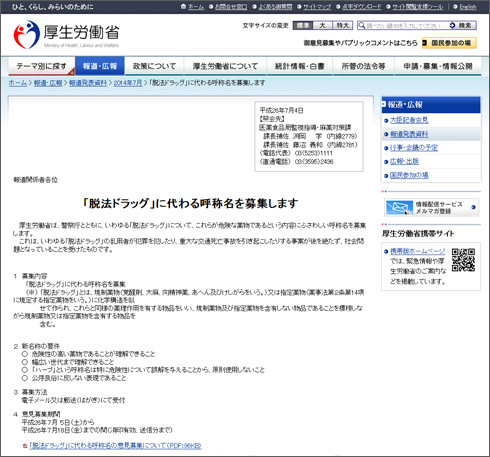
Task: Click the round arrow on メルマガ登録 banner
Action: [x=473, y=207]
